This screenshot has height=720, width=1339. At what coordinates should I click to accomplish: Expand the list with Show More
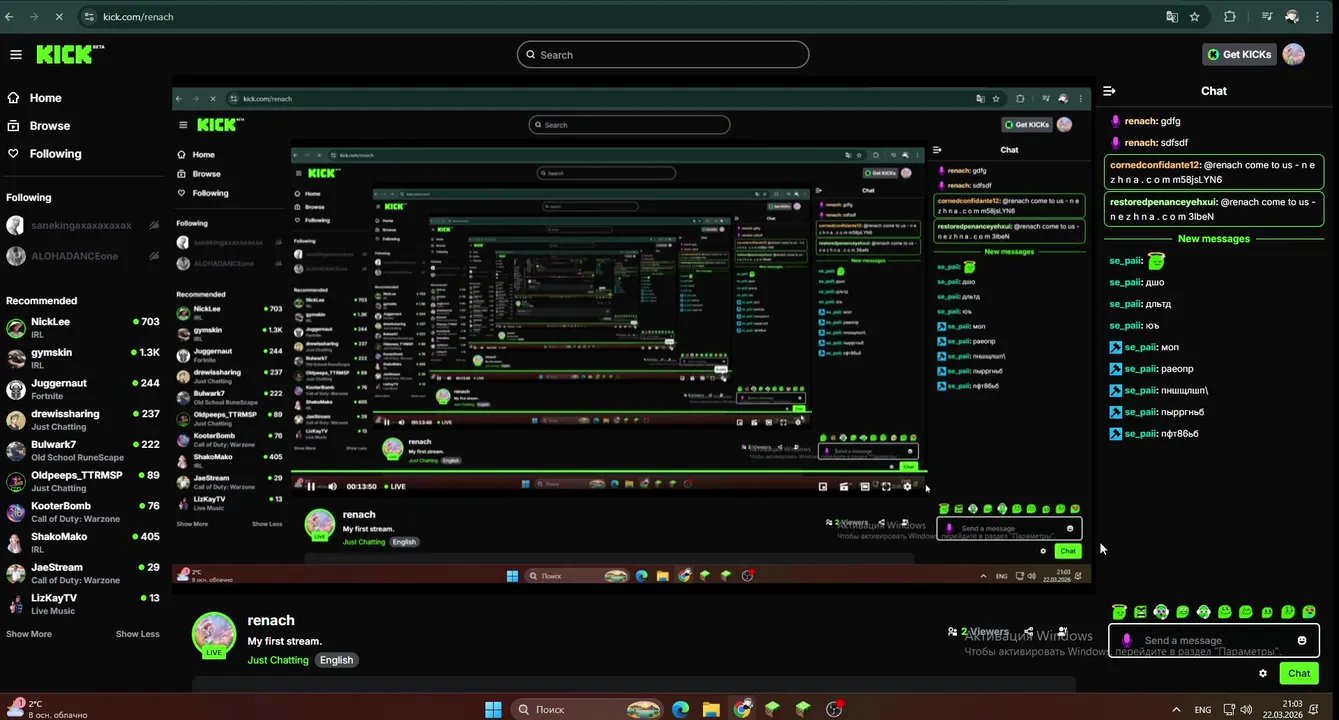[29, 634]
